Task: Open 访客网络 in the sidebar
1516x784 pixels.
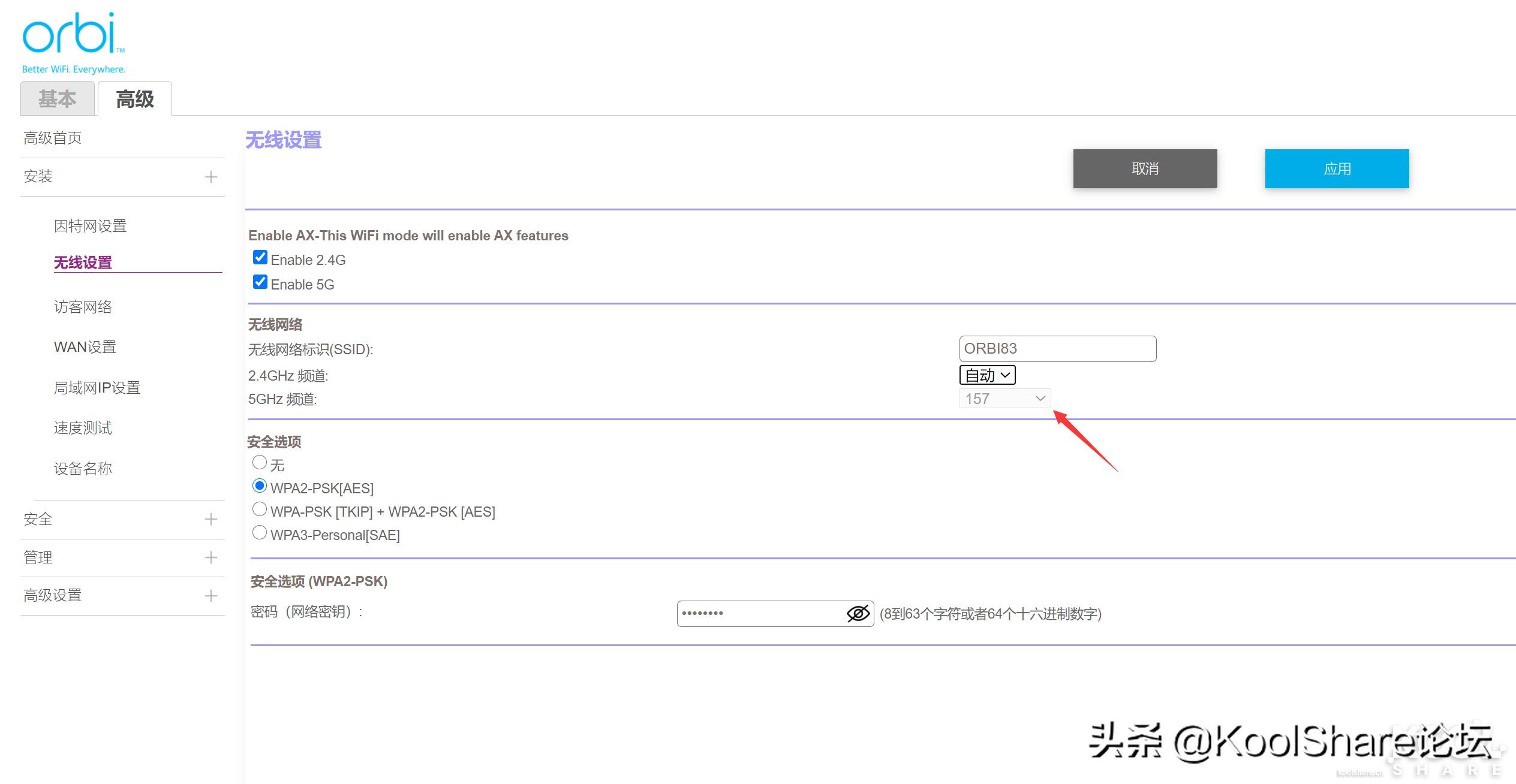Action: (x=83, y=307)
